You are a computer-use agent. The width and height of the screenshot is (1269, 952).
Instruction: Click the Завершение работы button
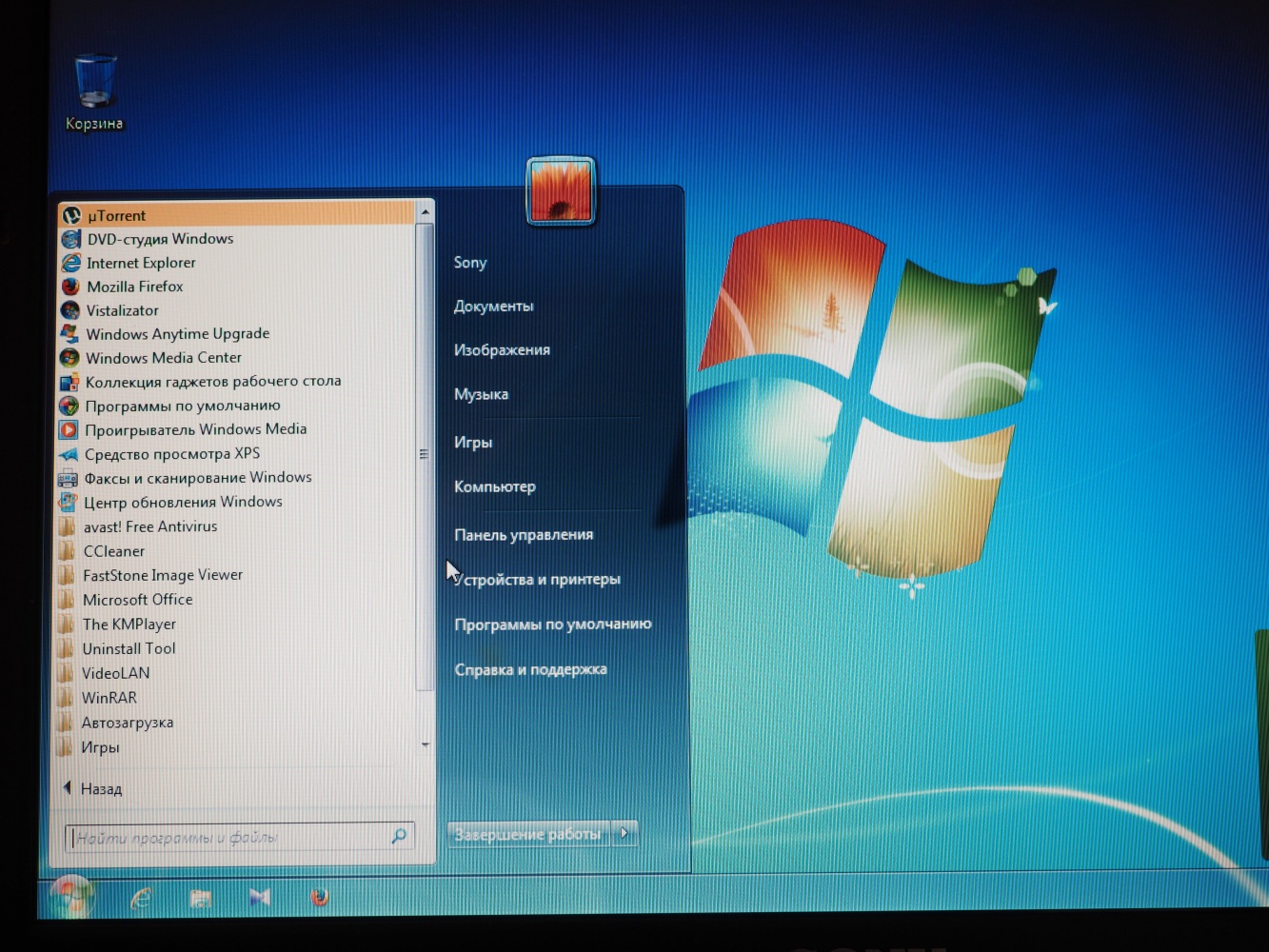click(x=528, y=834)
